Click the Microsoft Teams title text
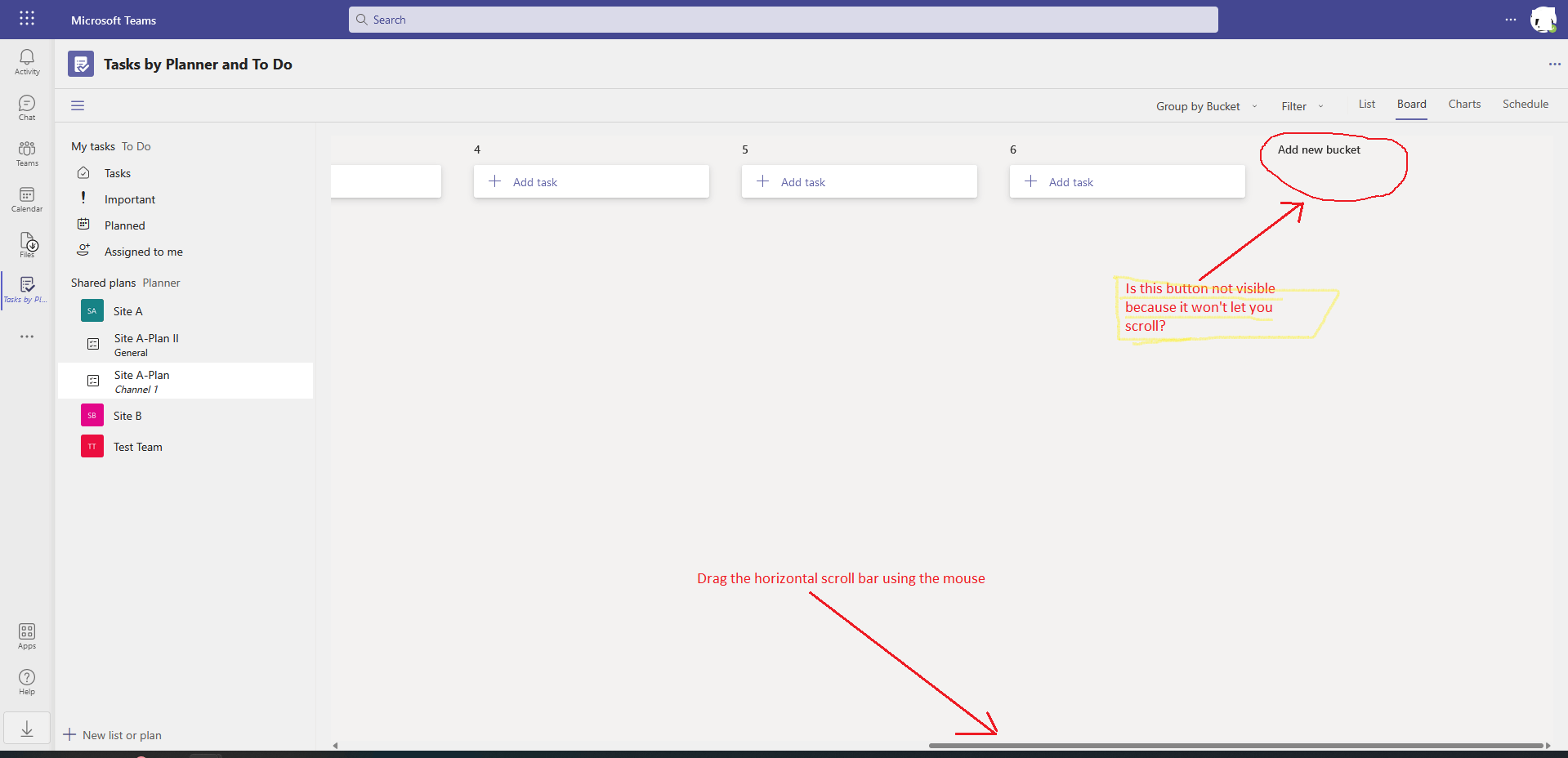Viewport: 1568px width, 758px height. (114, 20)
